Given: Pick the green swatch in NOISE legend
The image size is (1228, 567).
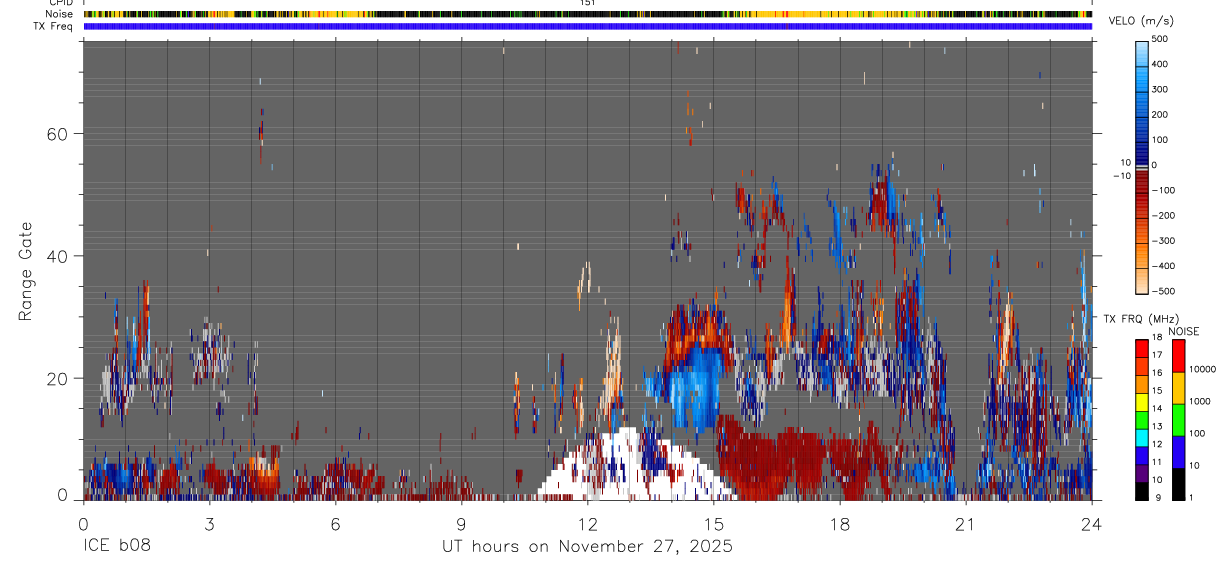Looking at the screenshot, I should pos(1177,419).
